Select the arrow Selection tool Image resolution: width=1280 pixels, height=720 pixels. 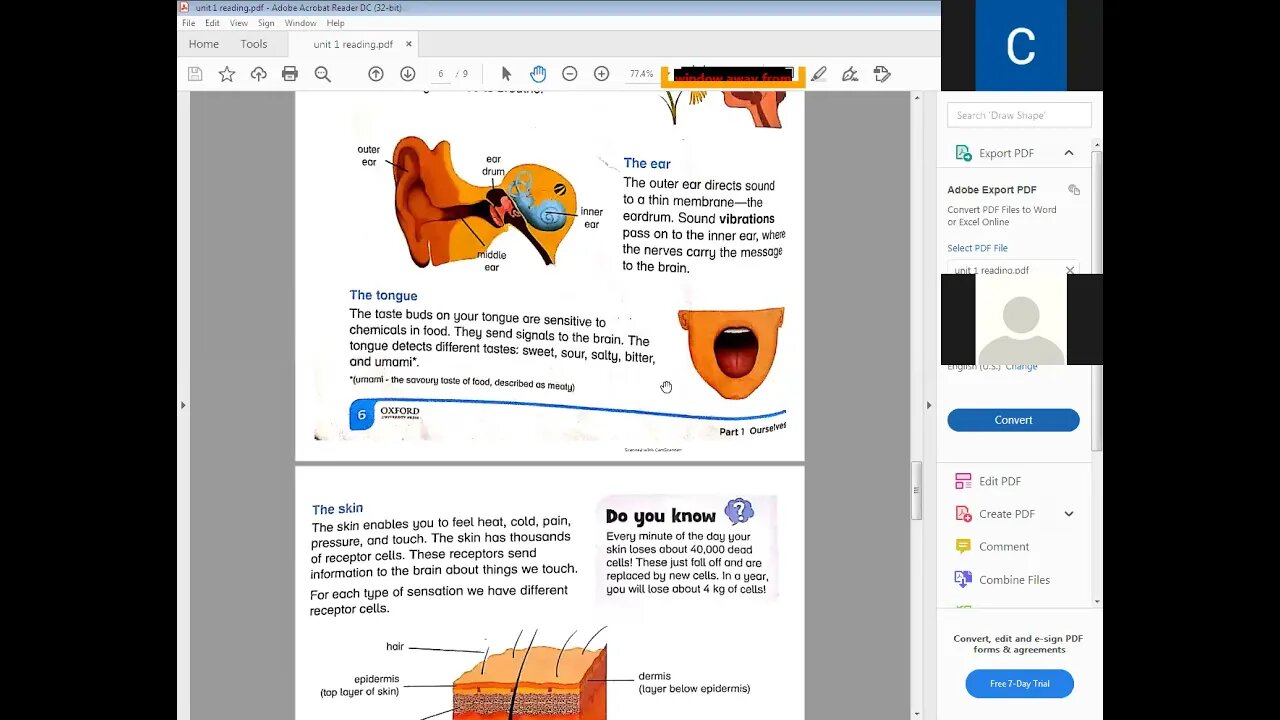pos(506,74)
